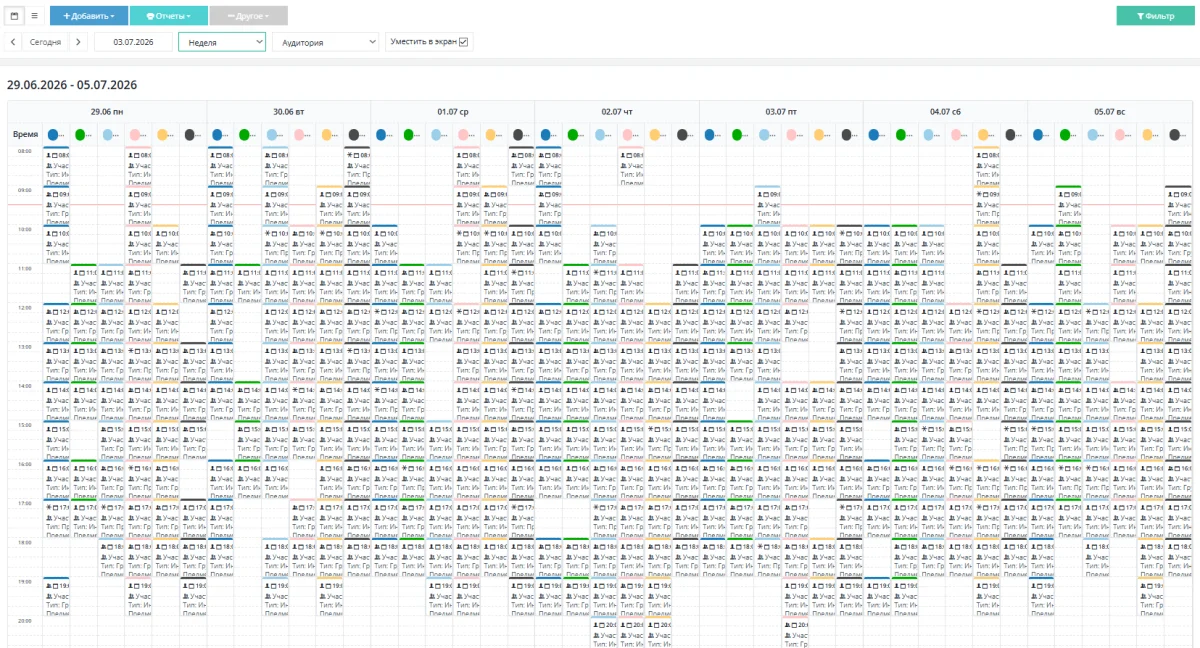Click star icon on 04.07 yellow room 09:00 lesson
The image size is (1200, 648).
pos(981,195)
